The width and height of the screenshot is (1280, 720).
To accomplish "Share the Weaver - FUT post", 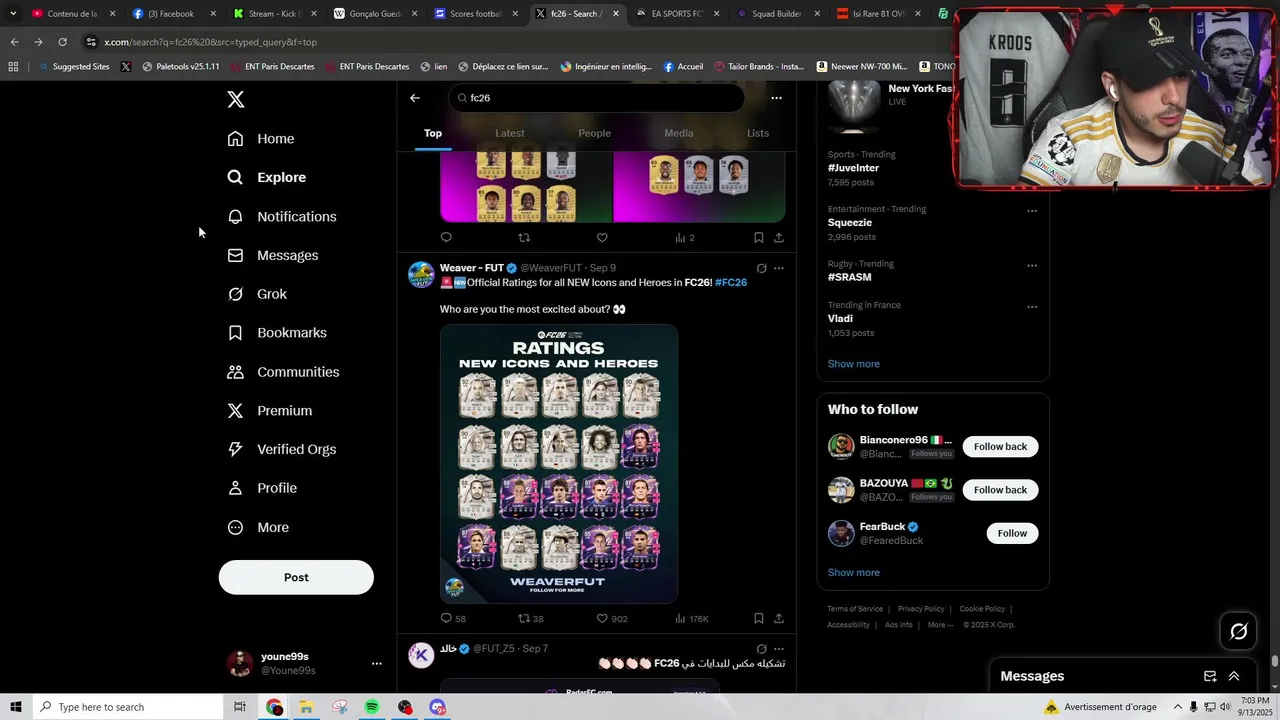I will tap(779, 619).
